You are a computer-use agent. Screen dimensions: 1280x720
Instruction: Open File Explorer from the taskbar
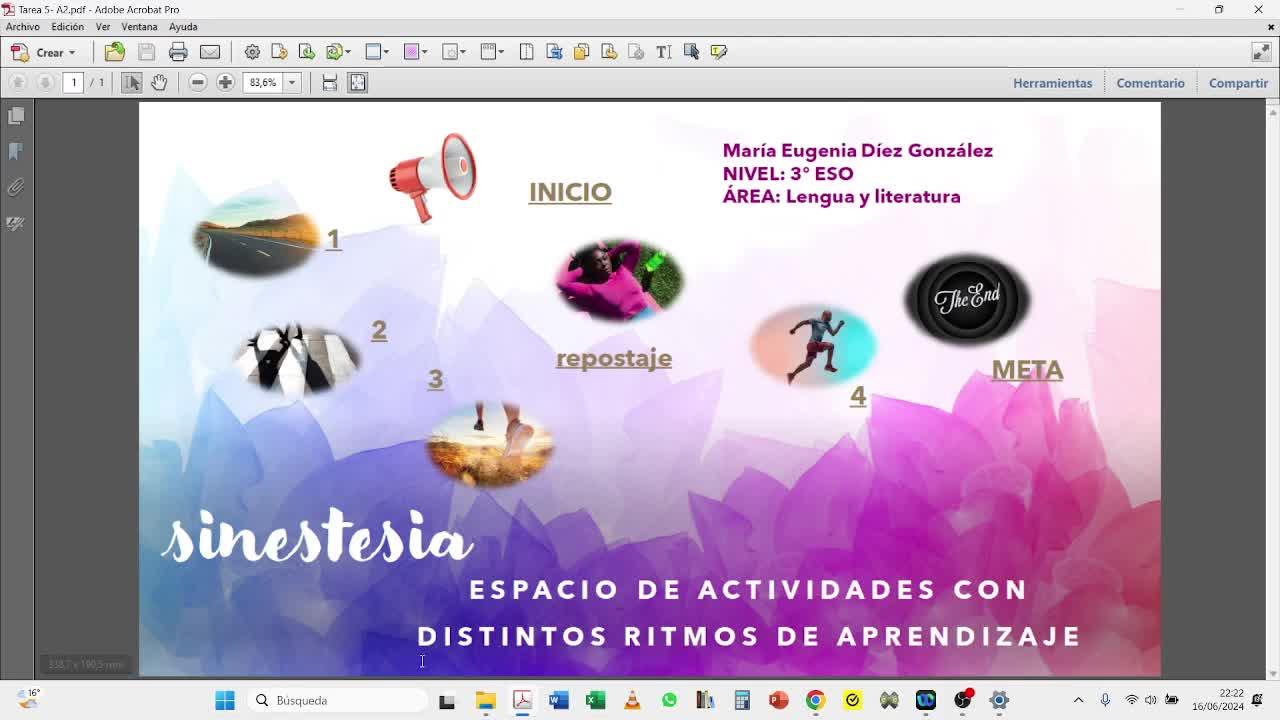tap(485, 701)
